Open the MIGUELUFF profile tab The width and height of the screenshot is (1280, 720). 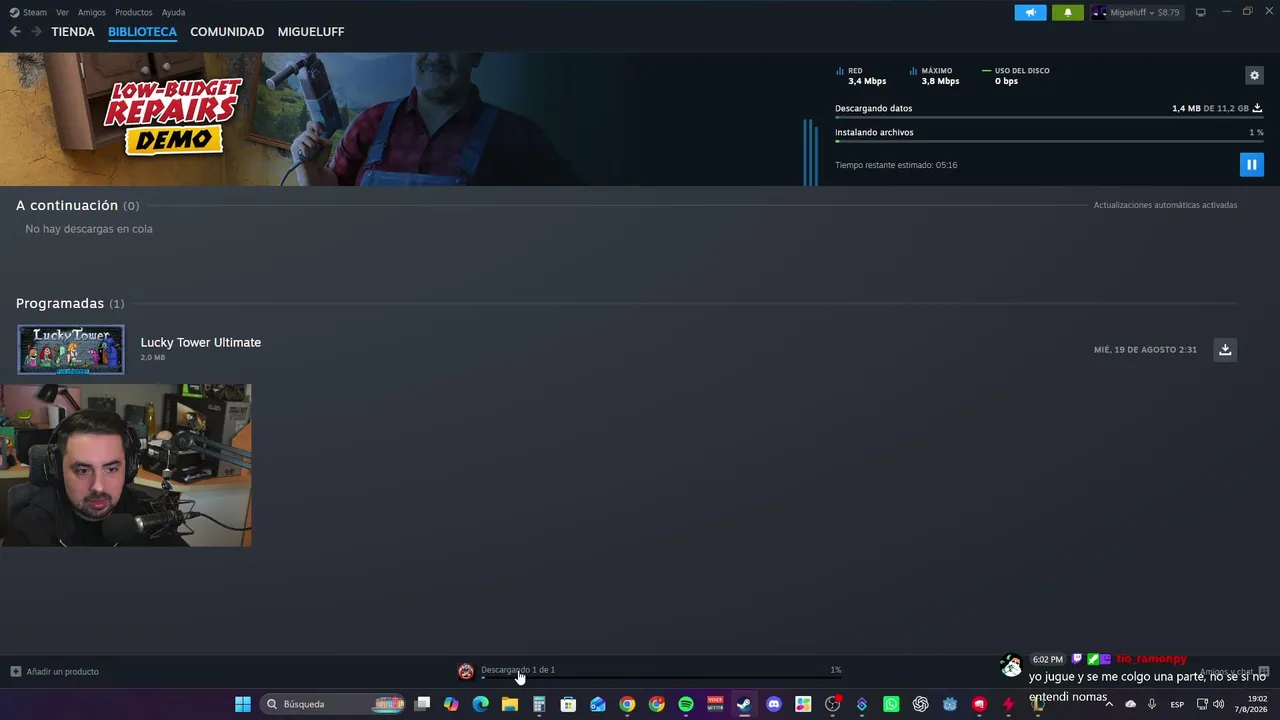click(x=311, y=32)
